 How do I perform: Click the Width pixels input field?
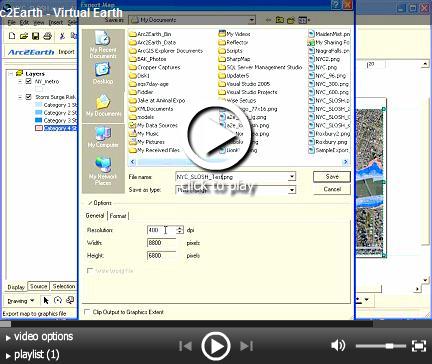coord(161,243)
